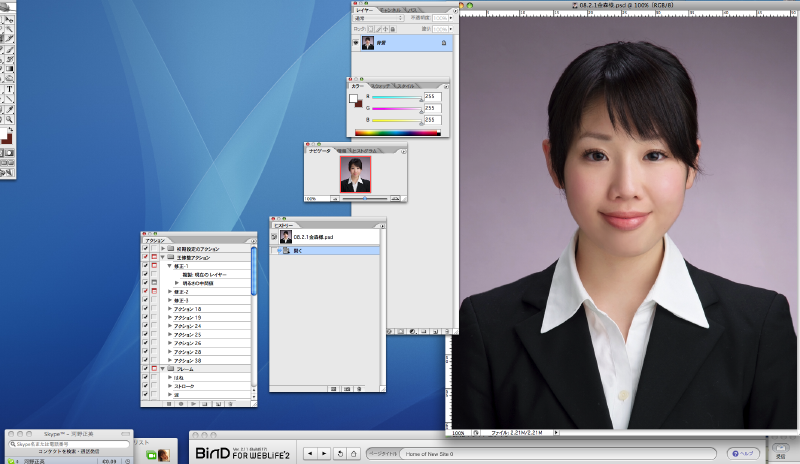The width and height of the screenshot is (800, 464).
Task: Delete current state in History panel
Action: (x=359, y=389)
